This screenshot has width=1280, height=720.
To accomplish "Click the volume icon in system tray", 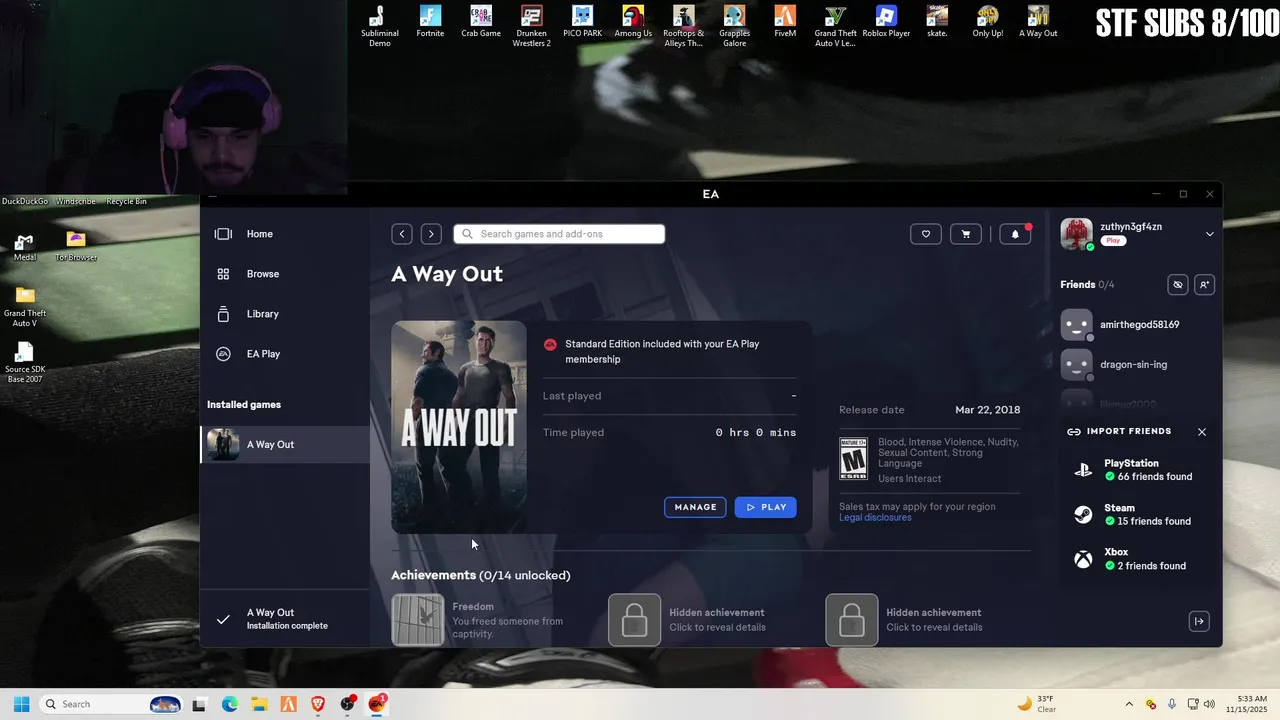I will point(1209,704).
